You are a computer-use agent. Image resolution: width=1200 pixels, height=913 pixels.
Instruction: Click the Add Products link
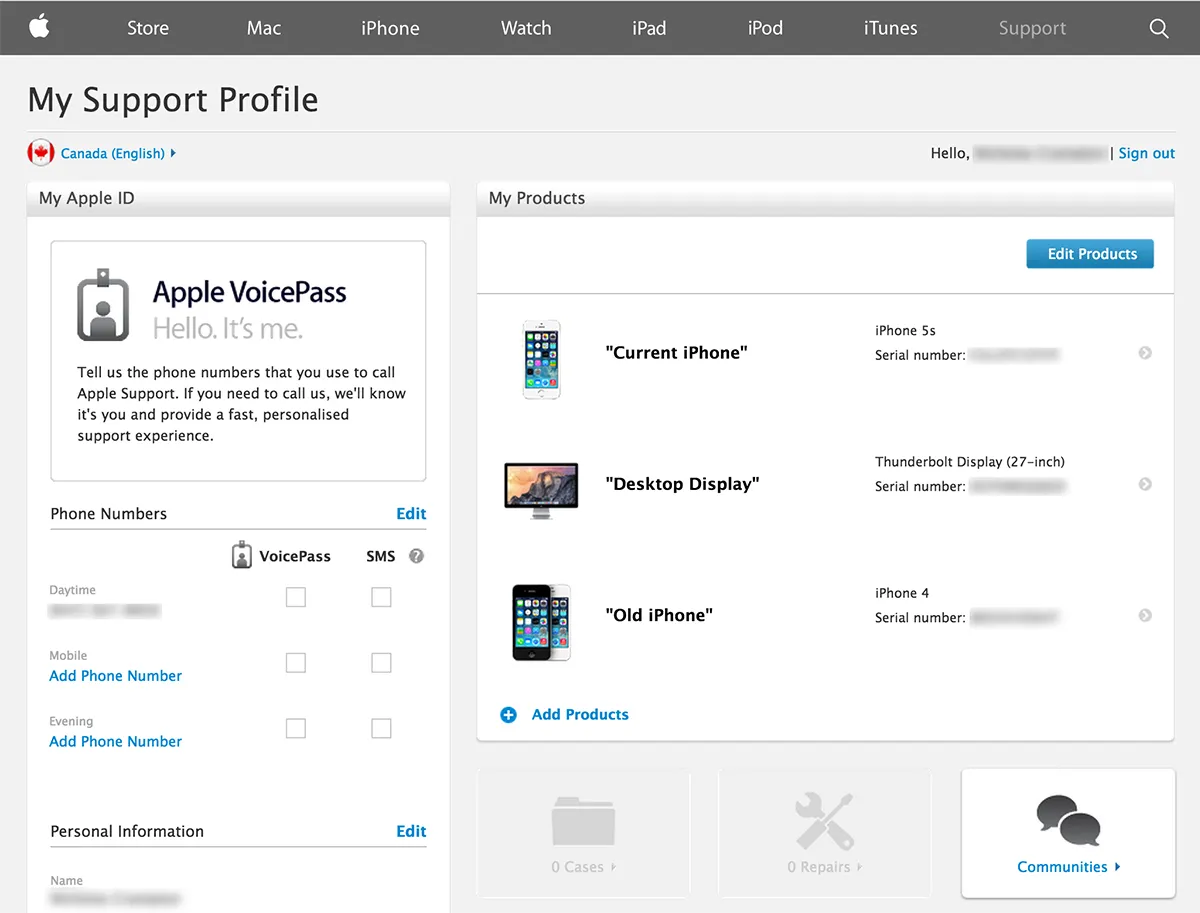(x=580, y=715)
